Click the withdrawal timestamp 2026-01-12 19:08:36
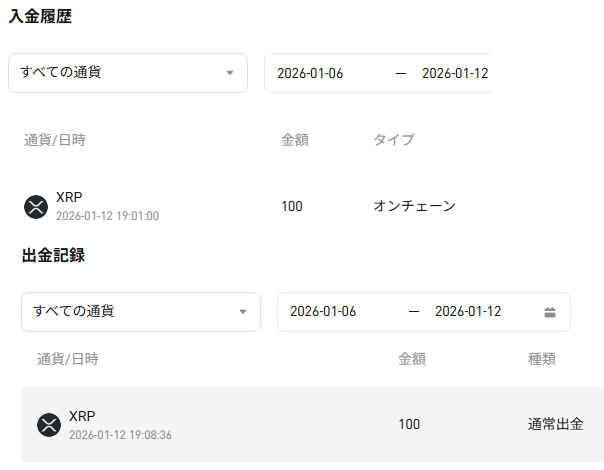 (x=120, y=435)
